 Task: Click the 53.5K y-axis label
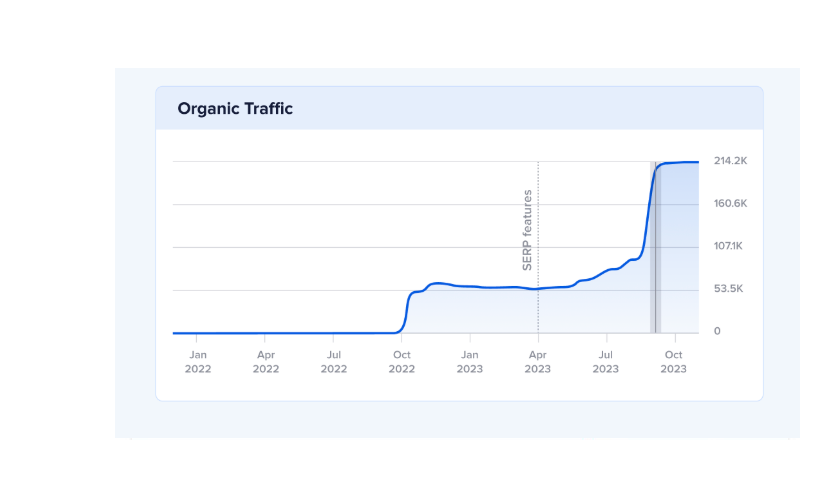tap(730, 290)
